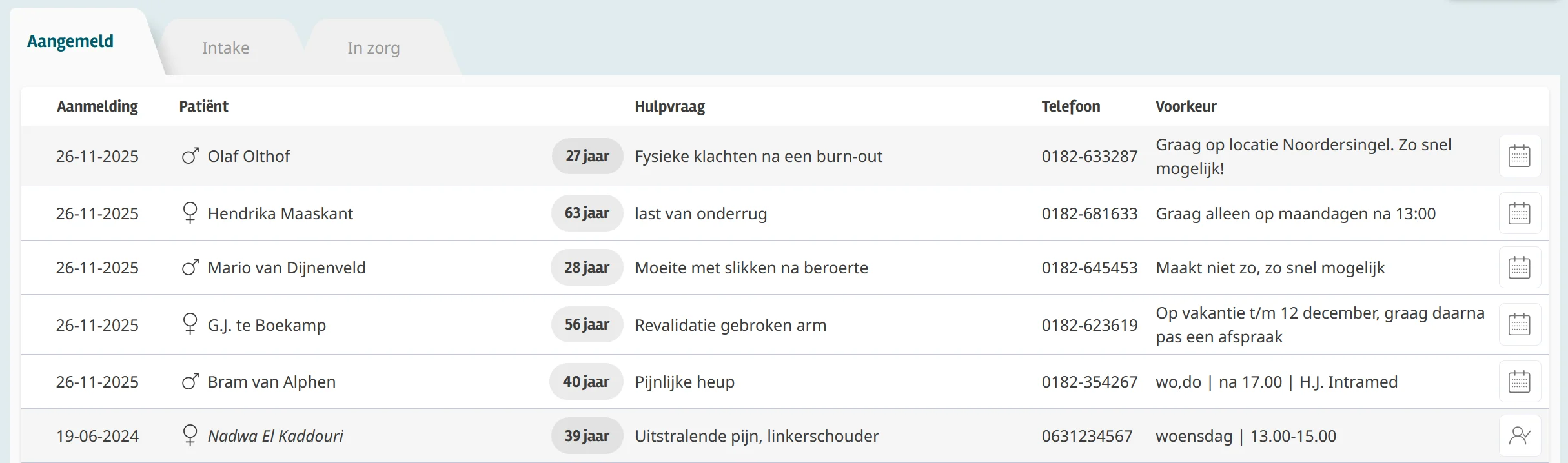Select the Revalidatie gebroken arm row
This screenshot has height=463, width=1568.
(x=730, y=325)
